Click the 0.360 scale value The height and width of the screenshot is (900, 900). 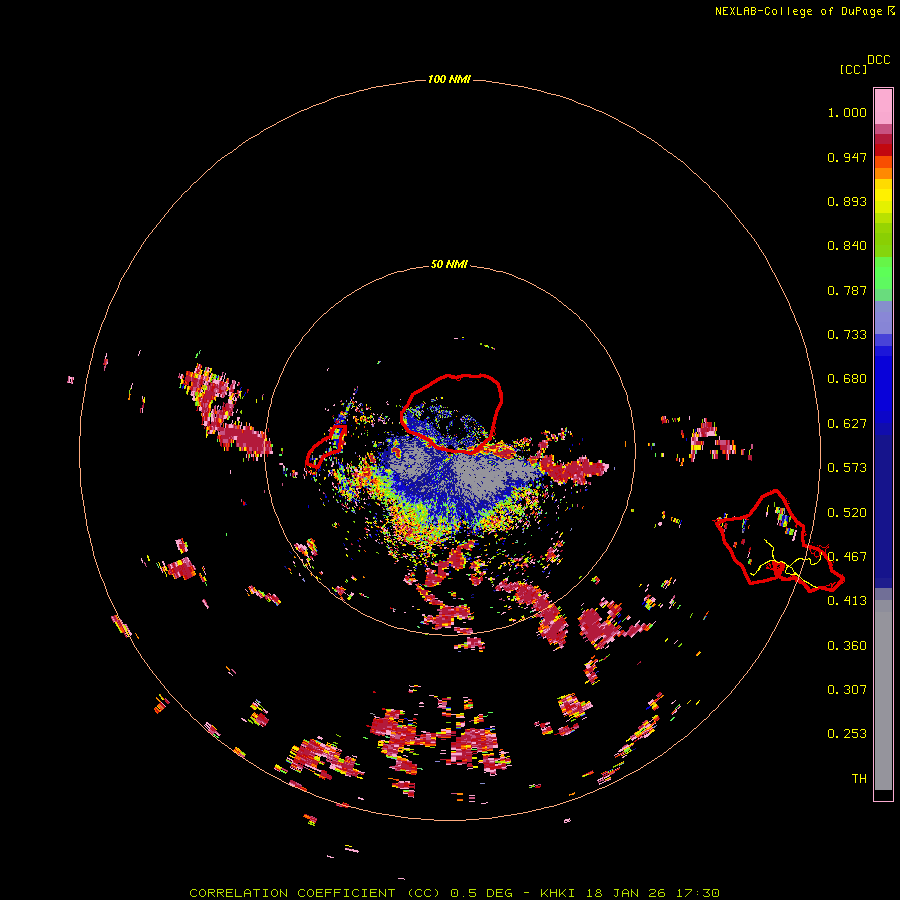point(847,646)
